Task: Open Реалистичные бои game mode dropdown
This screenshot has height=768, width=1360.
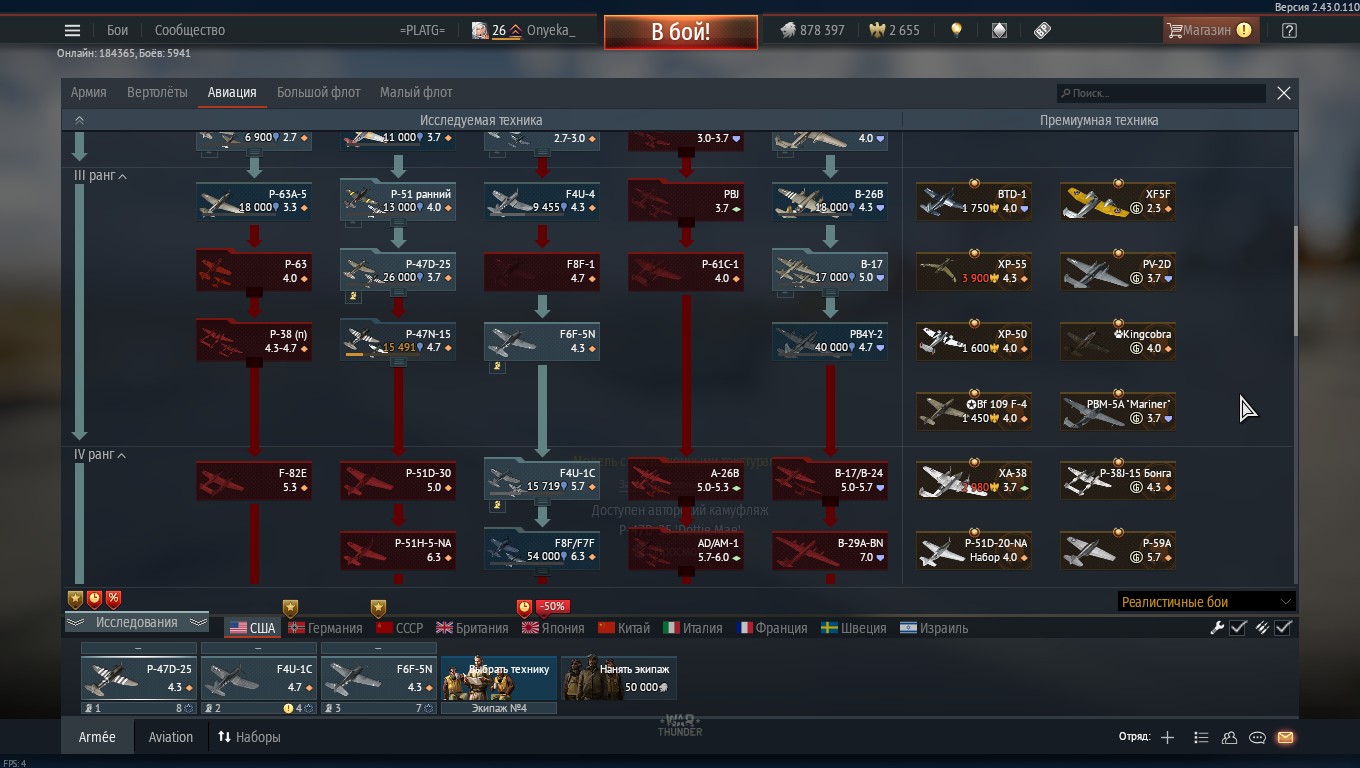Action: (x=1206, y=602)
